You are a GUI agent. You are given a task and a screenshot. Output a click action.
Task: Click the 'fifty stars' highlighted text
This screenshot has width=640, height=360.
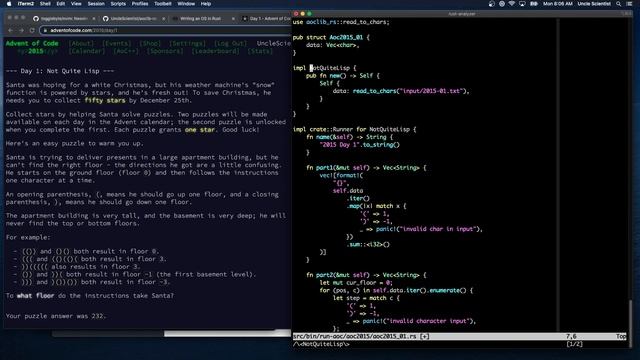pos(105,100)
